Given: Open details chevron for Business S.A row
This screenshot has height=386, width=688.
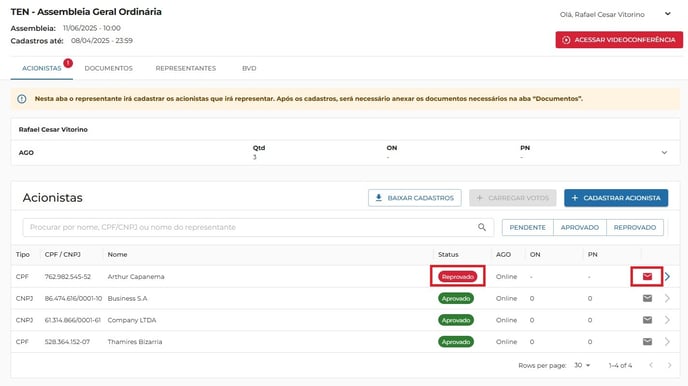Looking at the screenshot, I should [667, 298].
